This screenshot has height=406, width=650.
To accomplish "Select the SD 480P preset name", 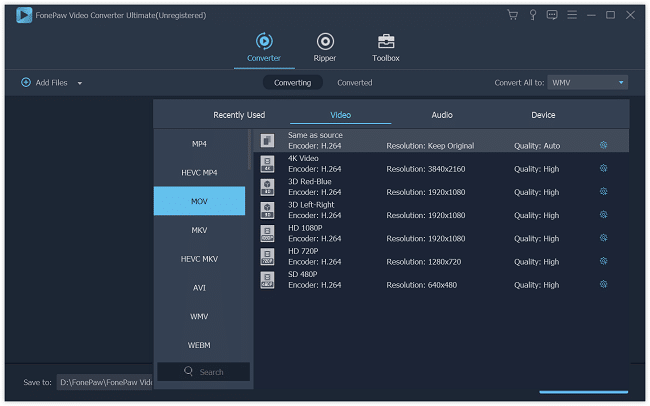I will click(303, 275).
